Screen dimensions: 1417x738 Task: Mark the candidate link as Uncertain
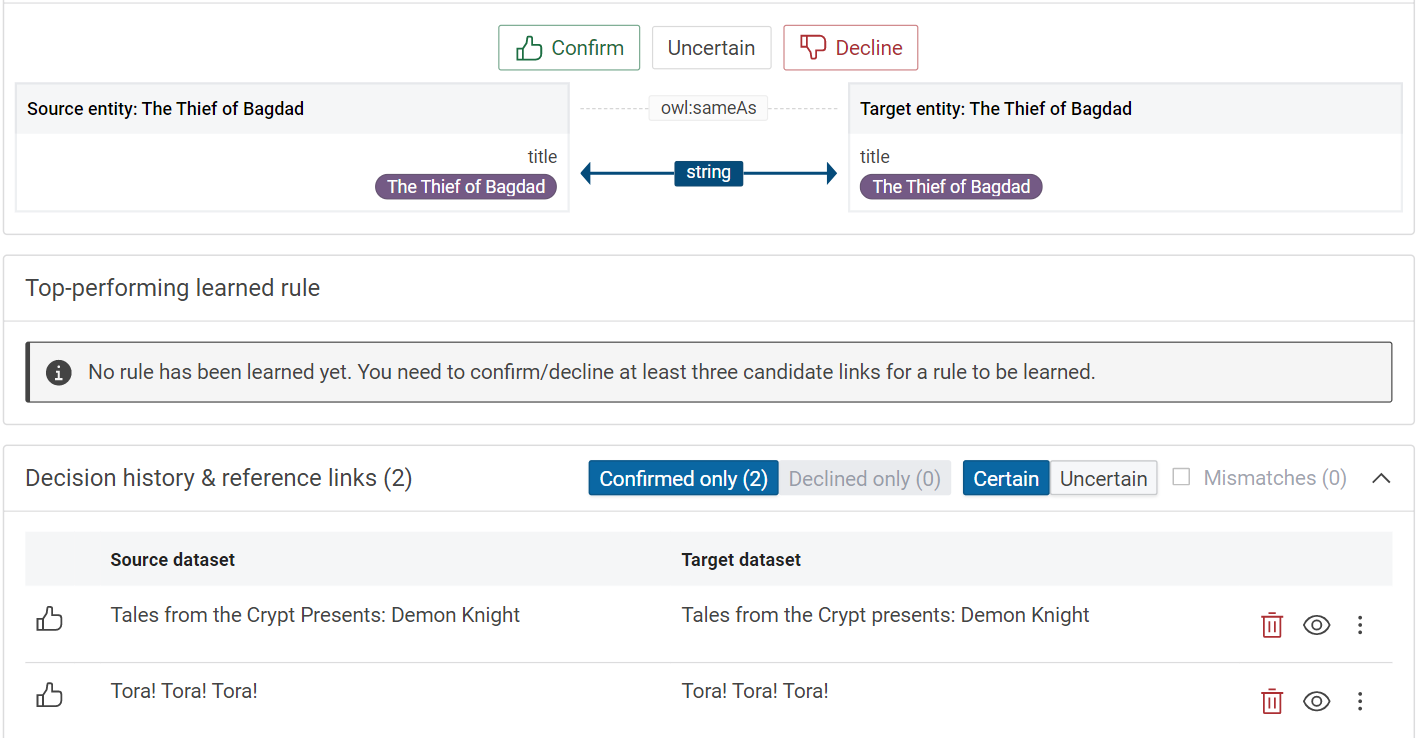click(x=711, y=48)
